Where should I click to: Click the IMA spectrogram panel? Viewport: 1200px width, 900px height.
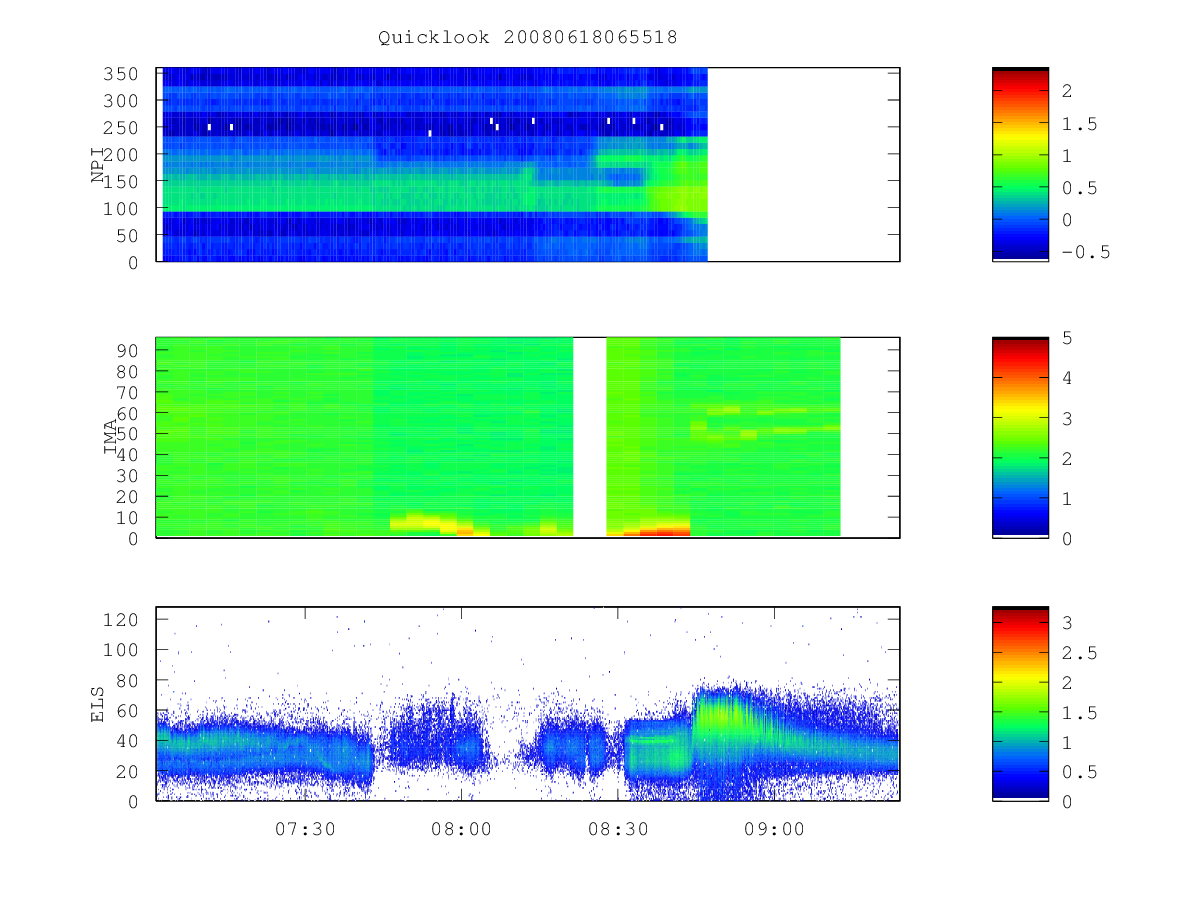point(528,438)
